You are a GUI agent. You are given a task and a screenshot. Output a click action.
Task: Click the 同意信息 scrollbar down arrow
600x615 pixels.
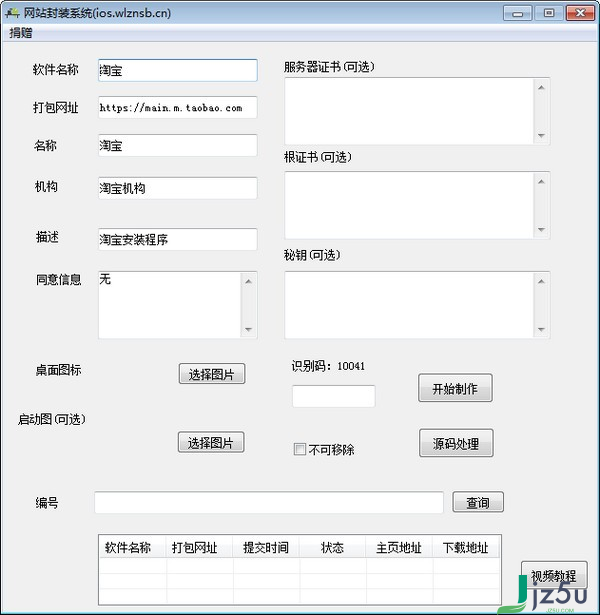(x=249, y=329)
